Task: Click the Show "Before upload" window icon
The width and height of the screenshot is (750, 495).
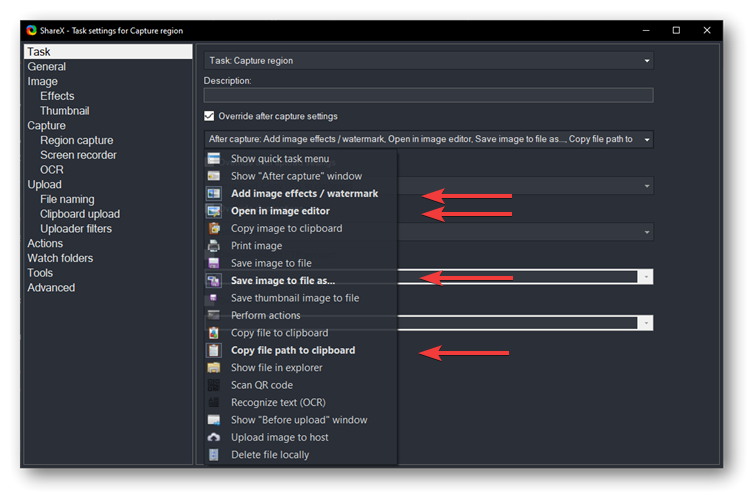Action: point(213,420)
